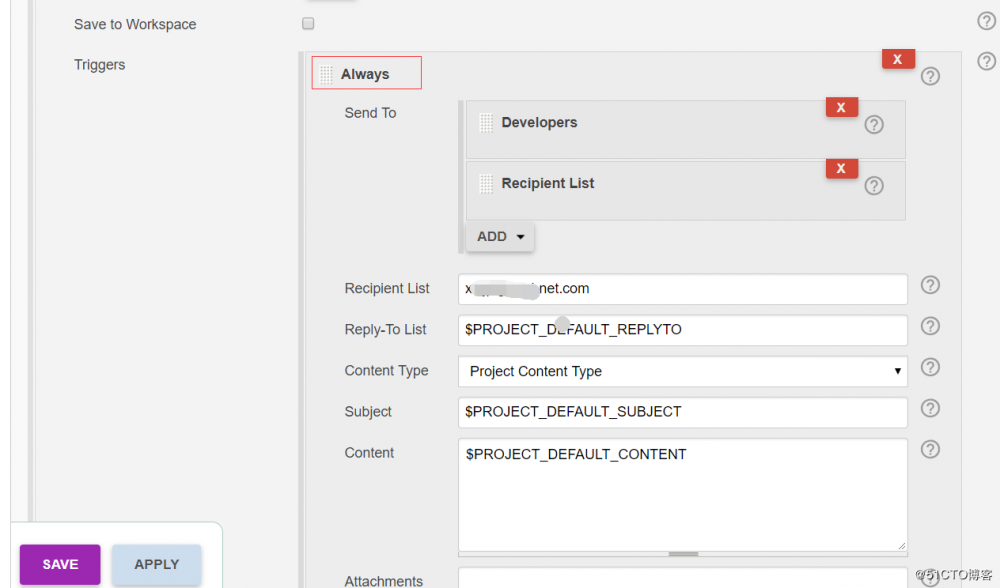Viewport: 1000px width, 588px height.
Task: Click the SAVE button
Action: [59, 564]
